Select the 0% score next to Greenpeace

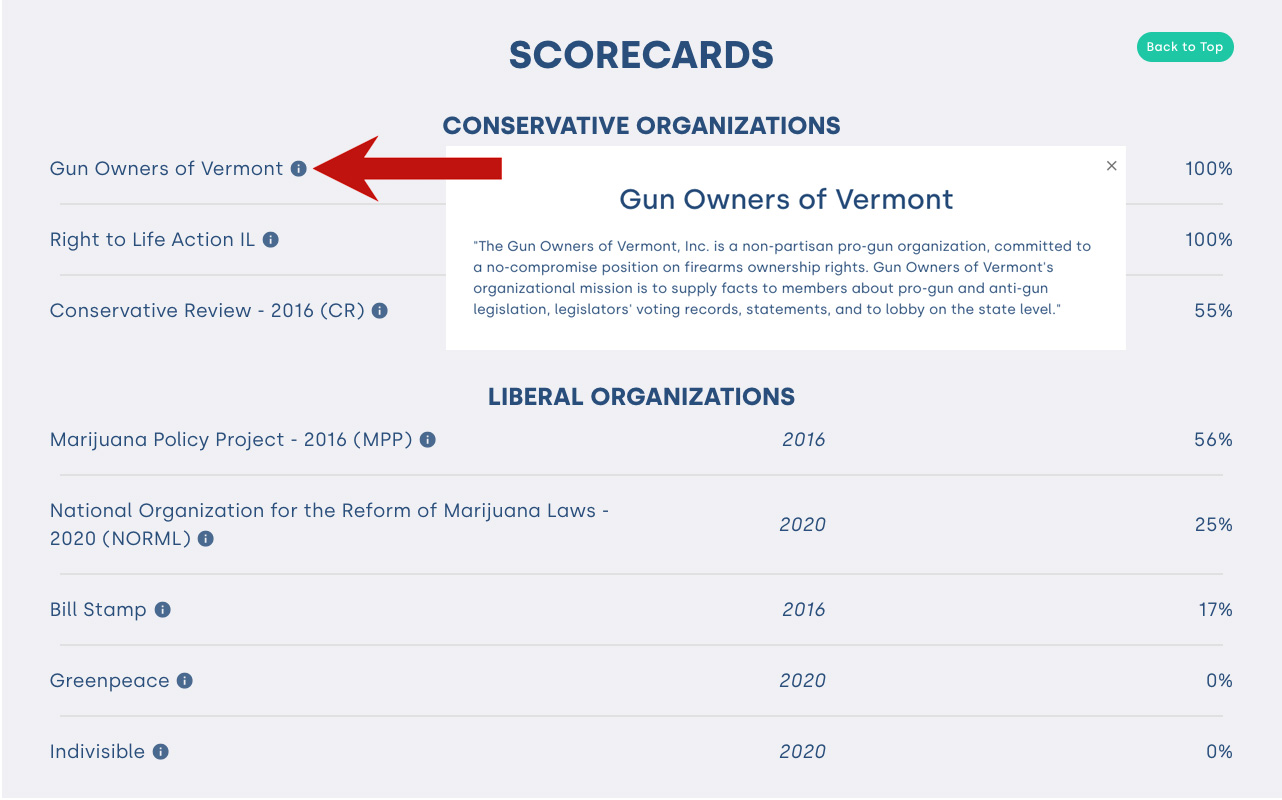[1220, 681]
